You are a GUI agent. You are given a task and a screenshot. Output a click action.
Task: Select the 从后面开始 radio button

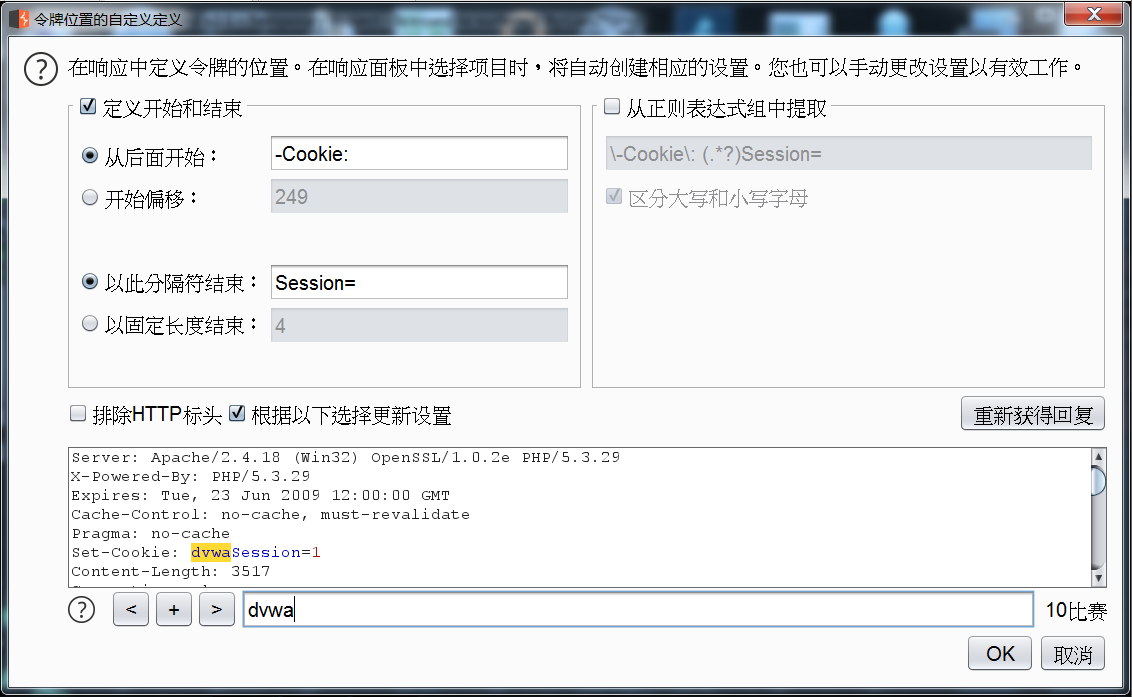click(90, 153)
